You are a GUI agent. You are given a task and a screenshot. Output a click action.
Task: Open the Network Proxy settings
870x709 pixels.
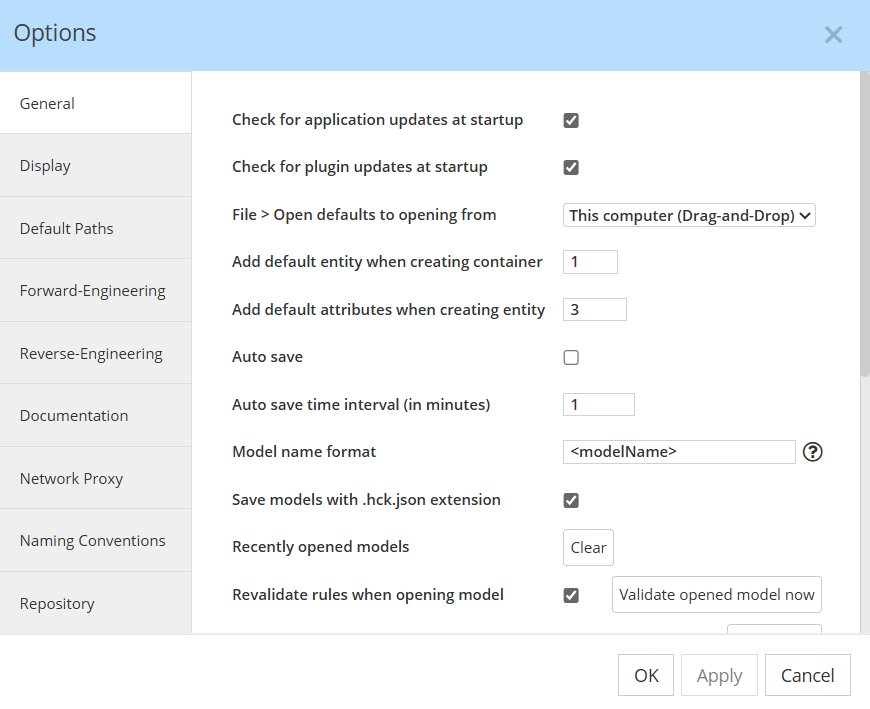pos(71,478)
